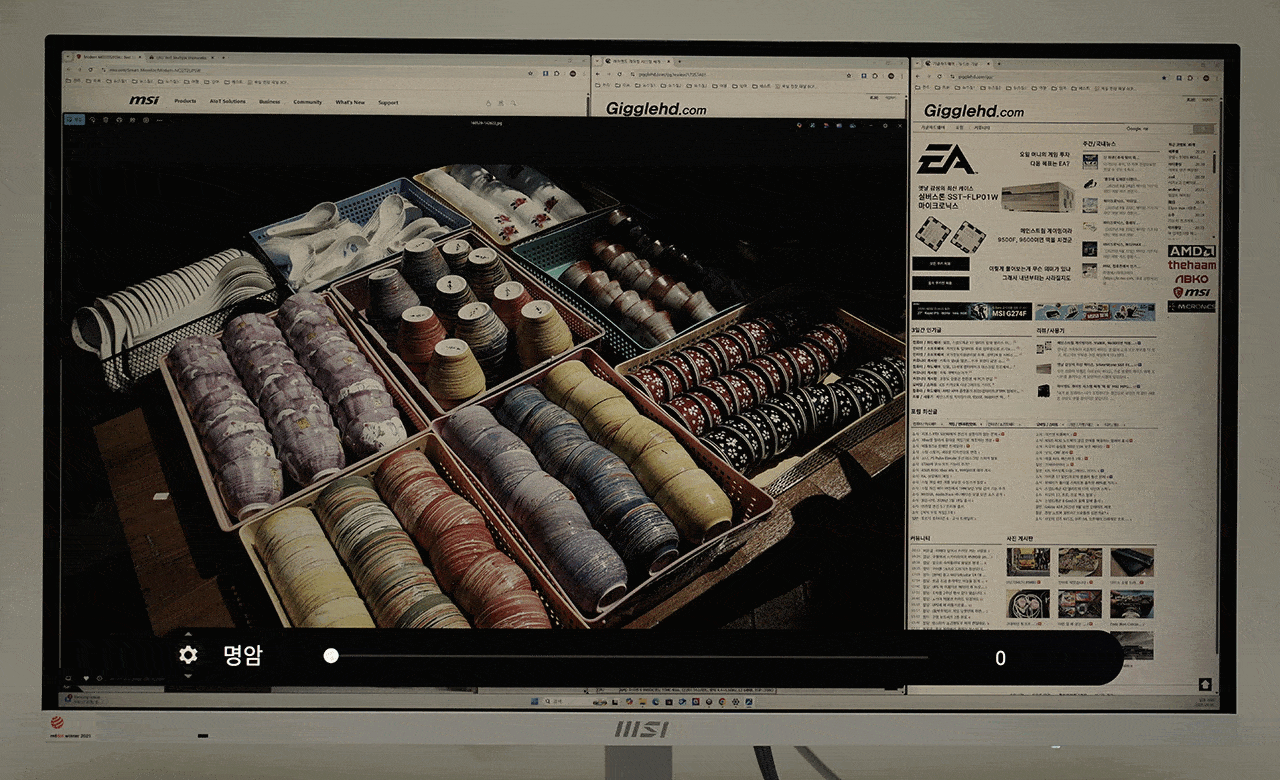Click the MSI logo on the website header
The height and width of the screenshot is (780, 1280).
(x=144, y=101)
